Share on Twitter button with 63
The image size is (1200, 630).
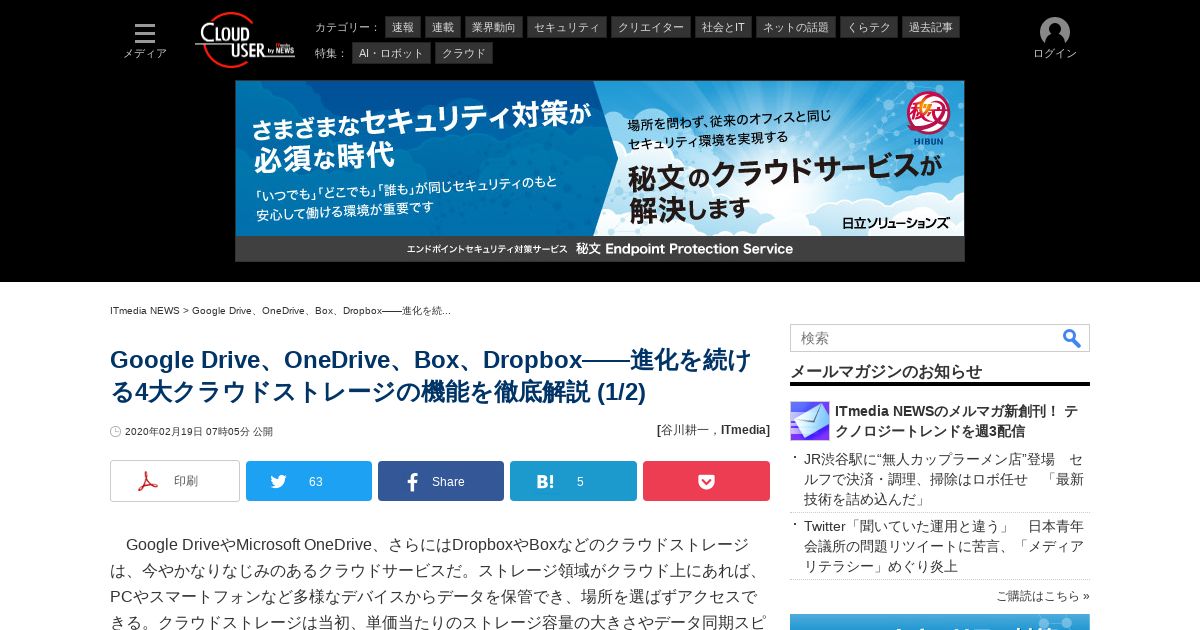[x=309, y=481]
